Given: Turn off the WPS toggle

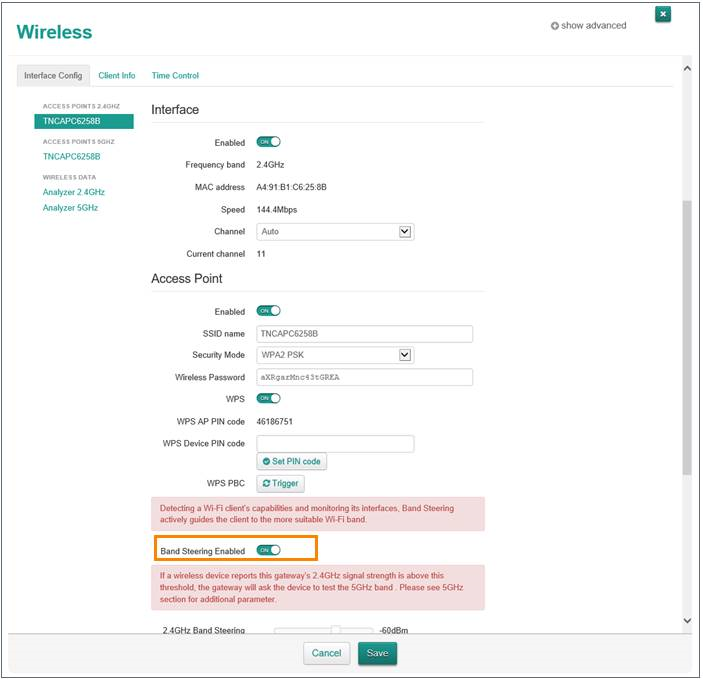Looking at the screenshot, I should coord(268,398).
